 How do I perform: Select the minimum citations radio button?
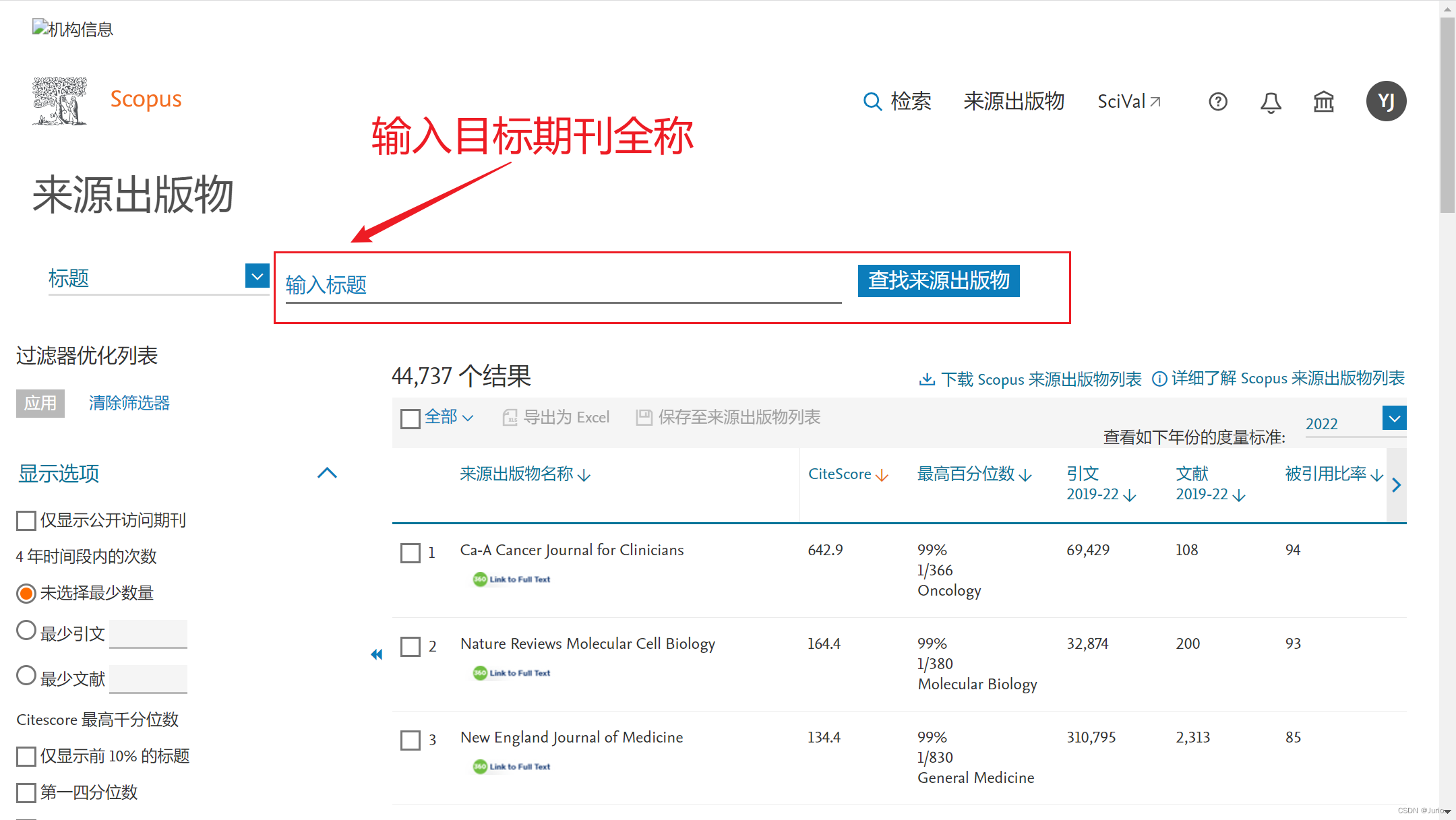pyautogui.click(x=26, y=631)
